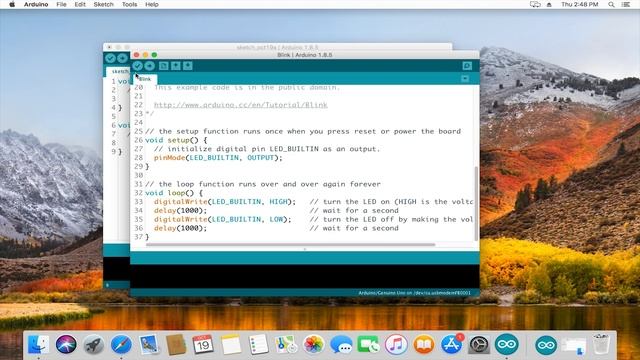Click the board and port status text

[x=414, y=293]
